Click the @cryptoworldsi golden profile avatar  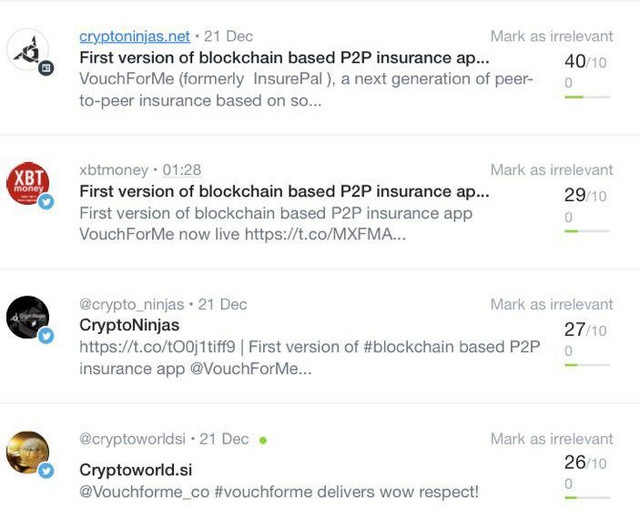(28, 452)
